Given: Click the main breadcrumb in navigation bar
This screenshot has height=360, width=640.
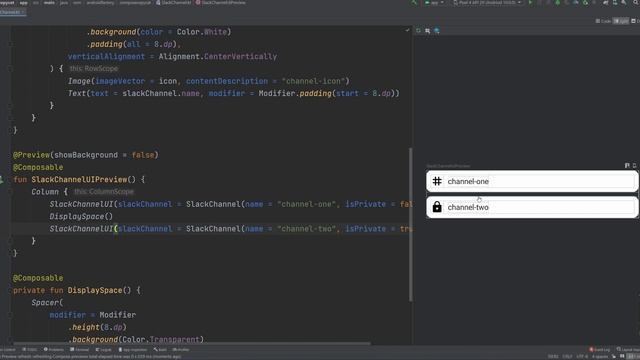Looking at the screenshot, I should tap(49, 2).
